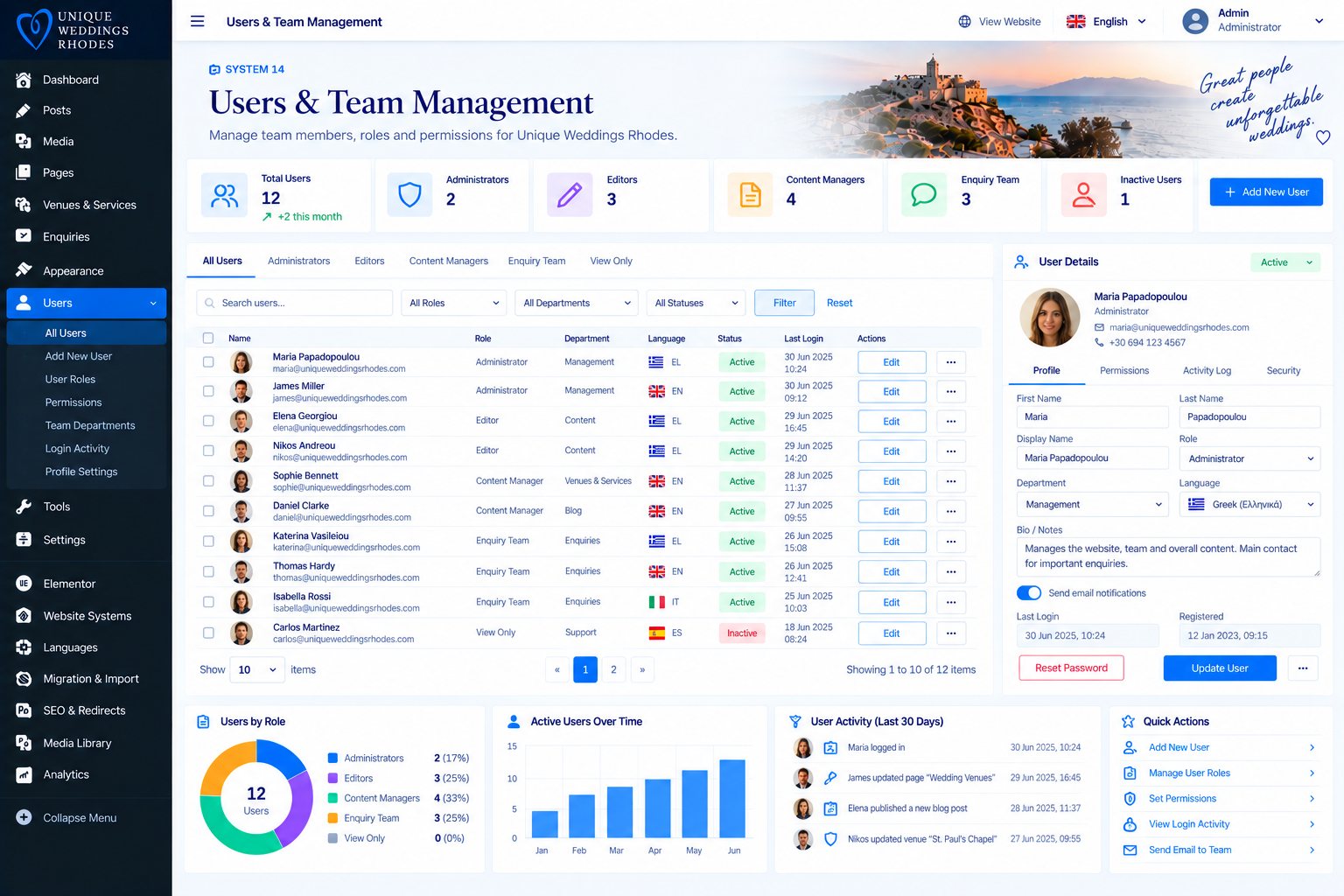
Task: Open the Active status dropdown in User Details
Action: (1284, 262)
